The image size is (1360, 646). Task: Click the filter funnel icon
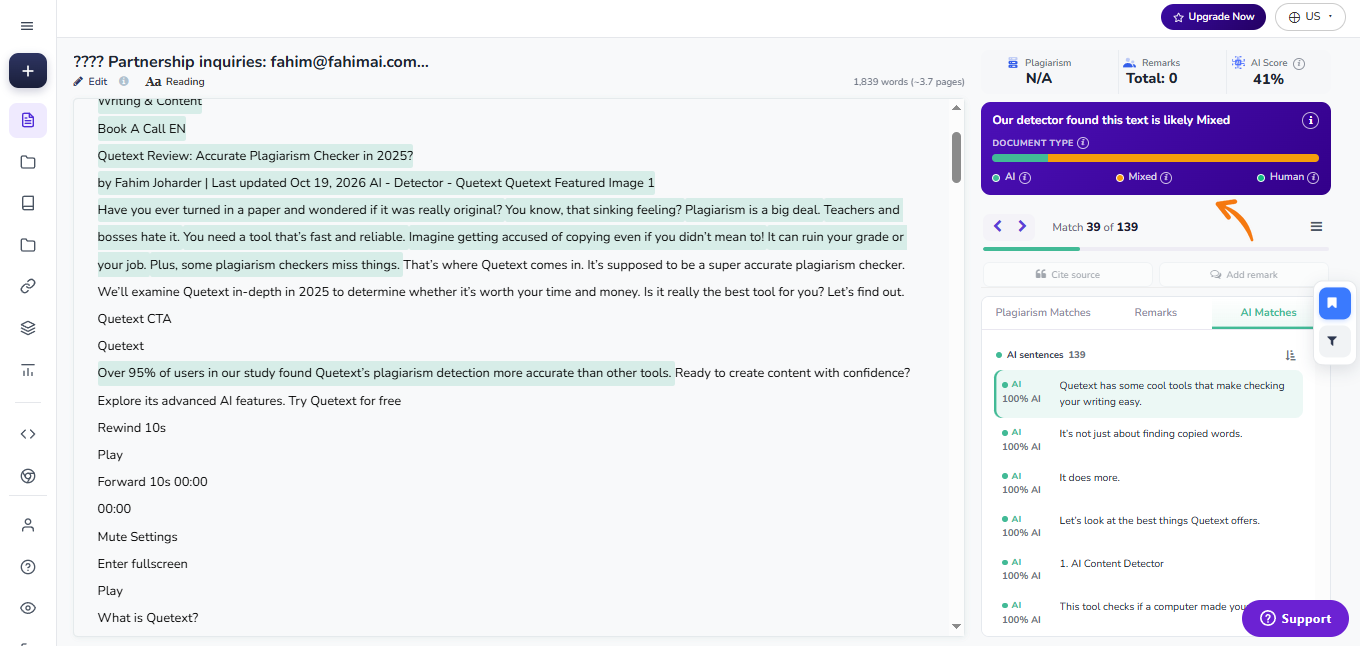(1334, 341)
